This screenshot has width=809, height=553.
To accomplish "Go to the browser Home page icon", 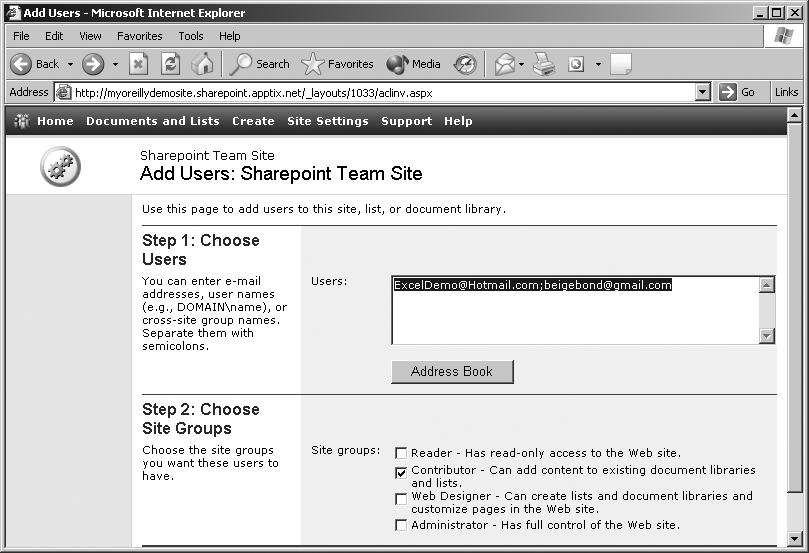I will [202, 64].
